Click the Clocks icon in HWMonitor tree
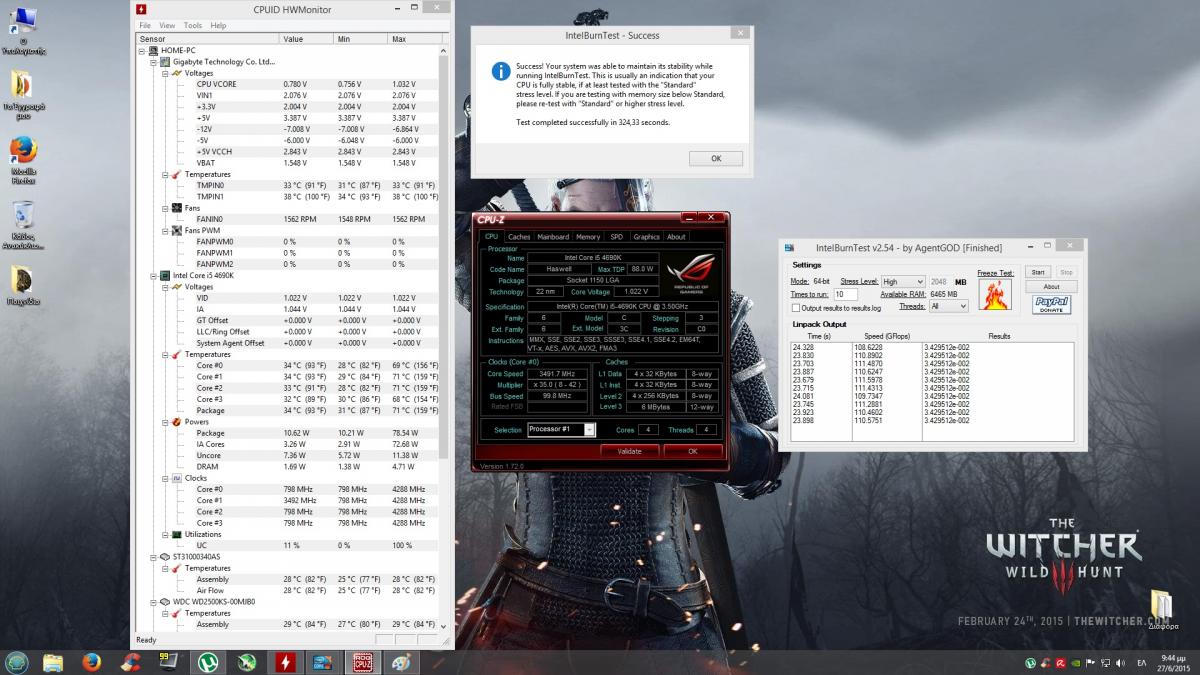This screenshot has height=675, width=1200. (177, 478)
